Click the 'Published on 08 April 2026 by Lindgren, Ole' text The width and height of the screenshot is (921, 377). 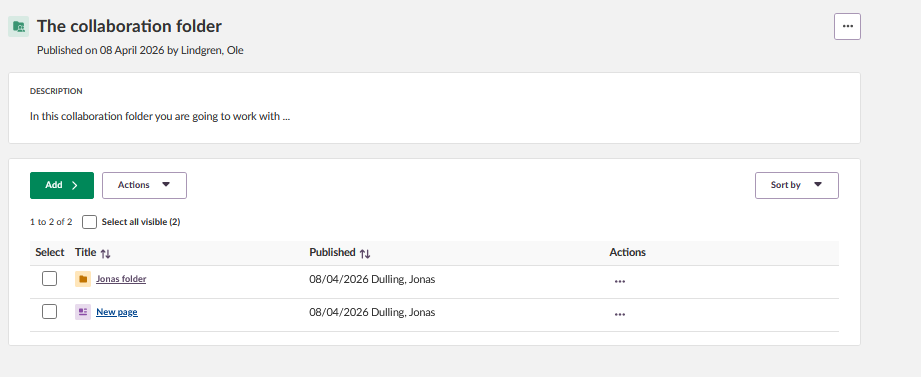[140, 51]
